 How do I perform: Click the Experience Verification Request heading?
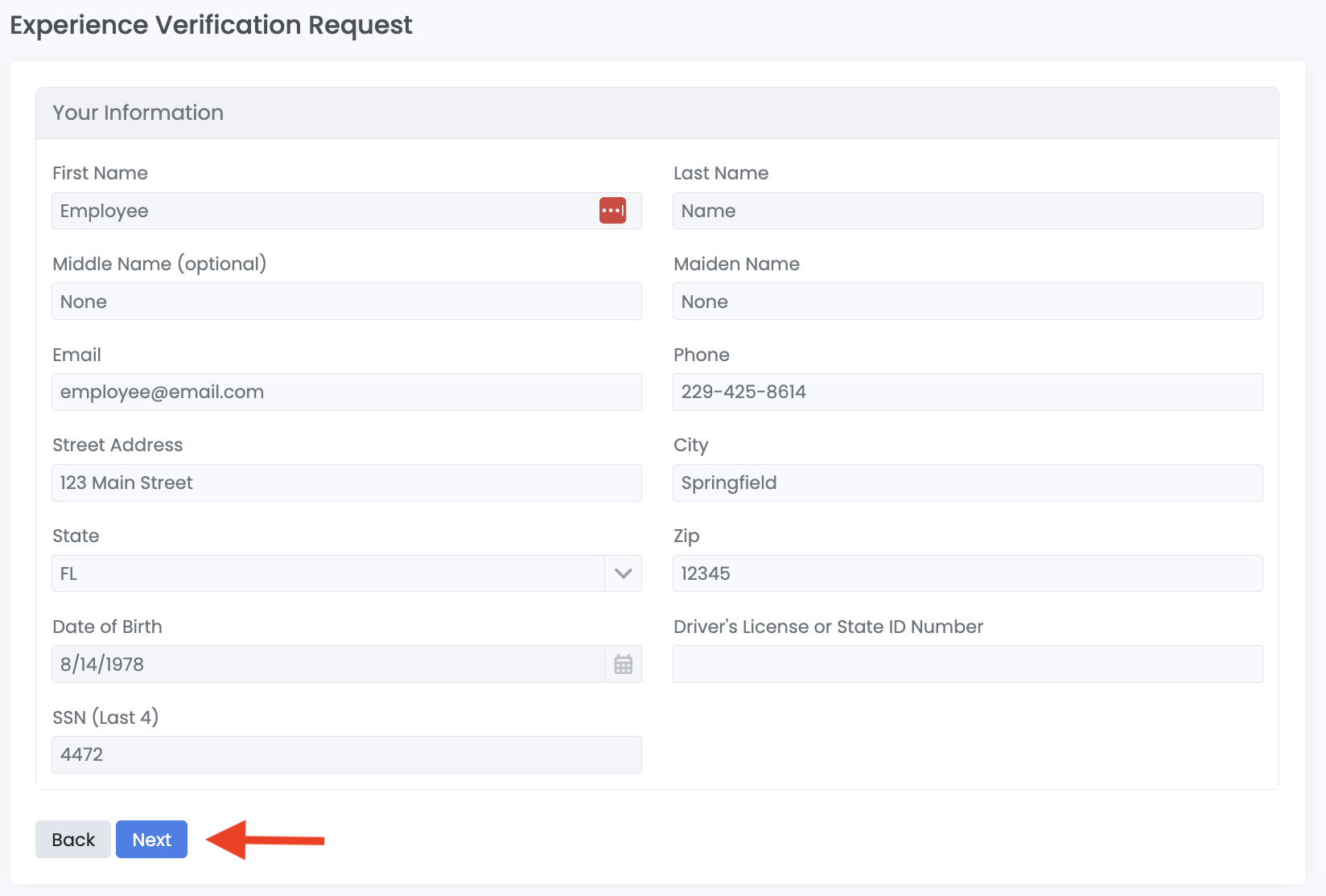(211, 25)
